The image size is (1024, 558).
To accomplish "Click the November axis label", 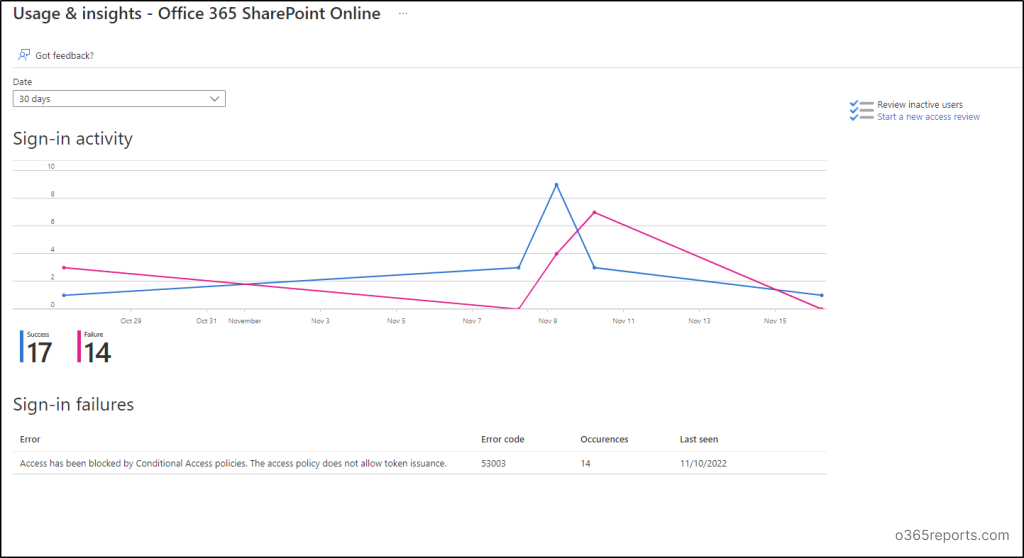I will pos(244,321).
